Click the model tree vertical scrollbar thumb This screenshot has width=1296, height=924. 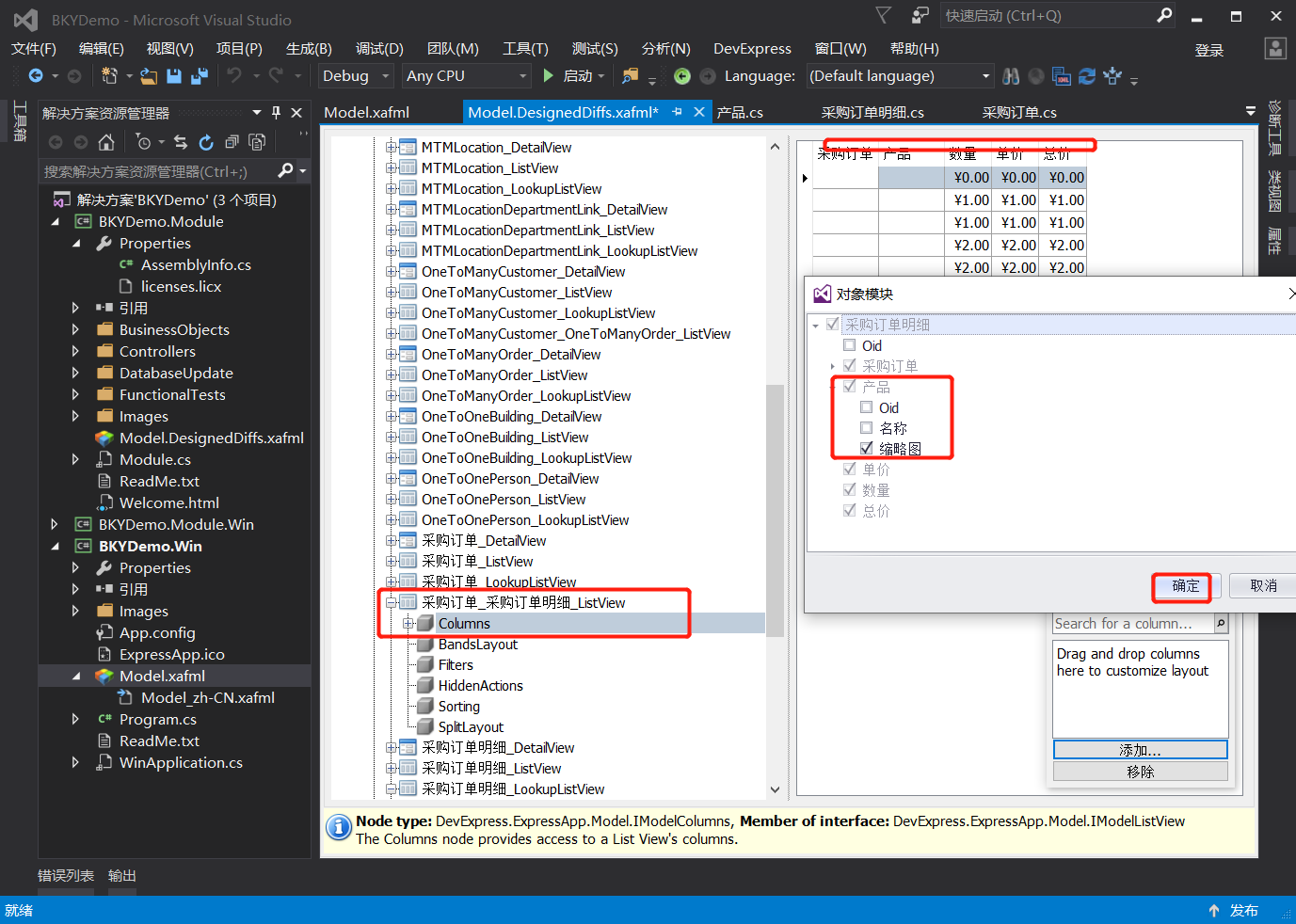(x=775, y=511)
